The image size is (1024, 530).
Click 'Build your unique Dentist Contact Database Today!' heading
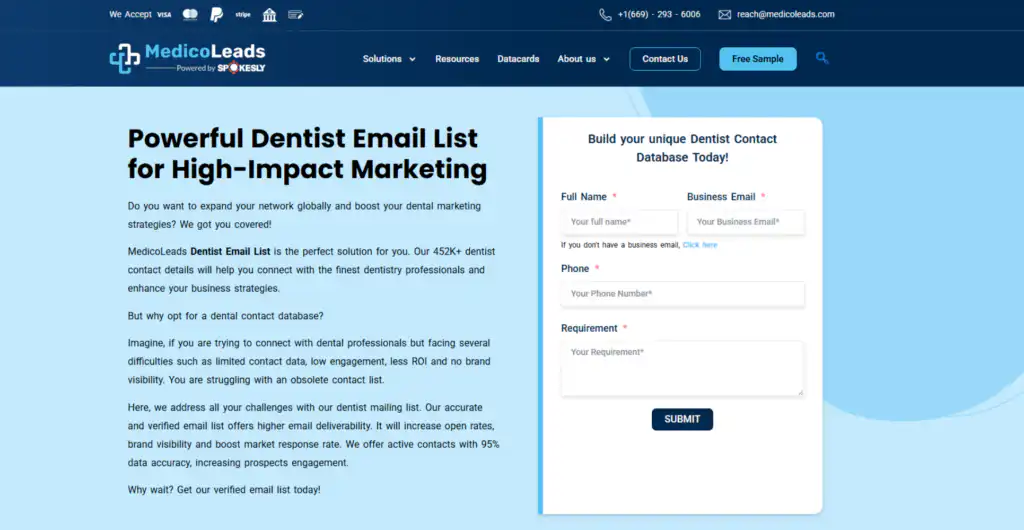point(682,148)
